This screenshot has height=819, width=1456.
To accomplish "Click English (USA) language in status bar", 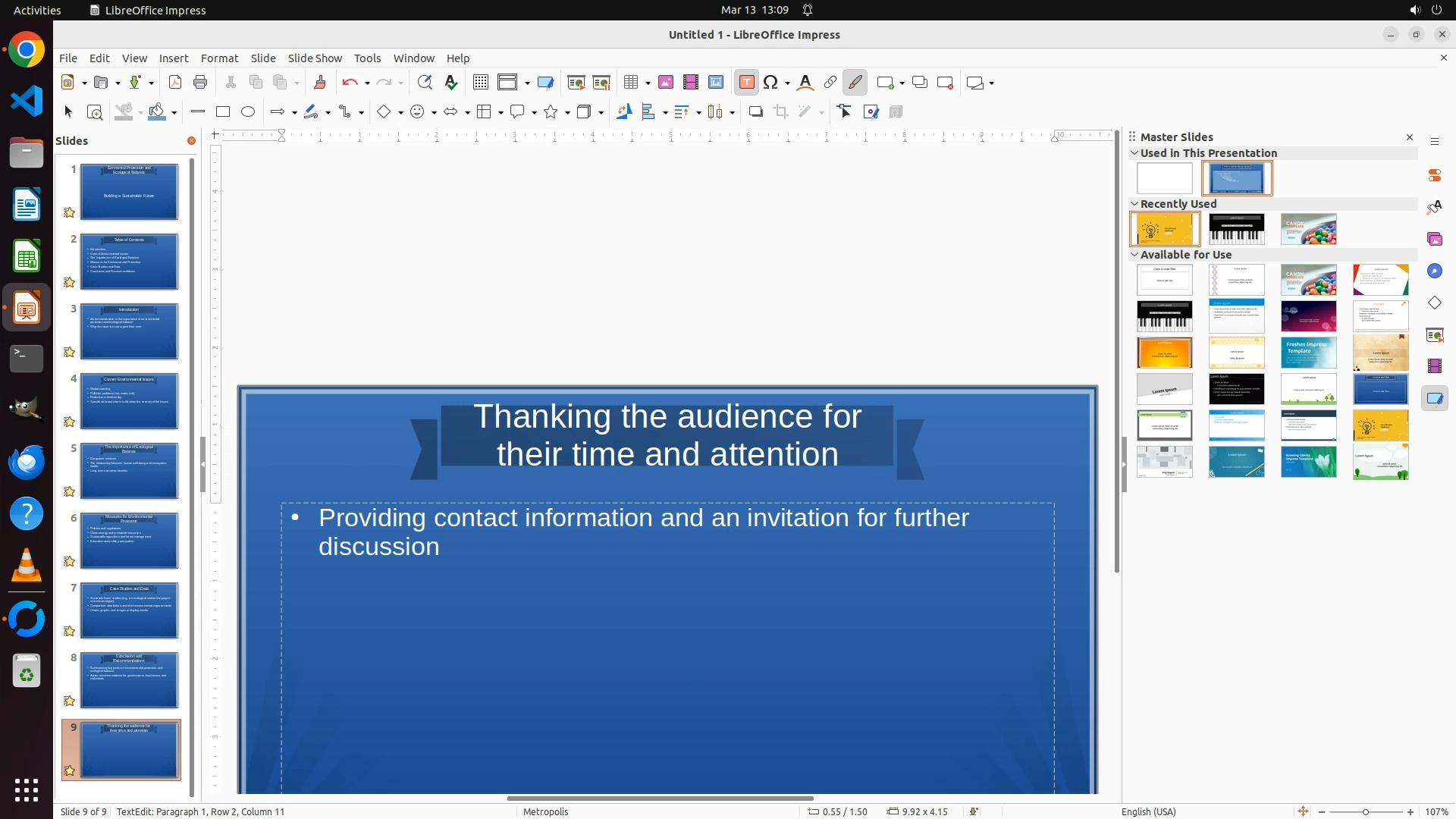I will pyautogui.click(x=1148, y=811).
